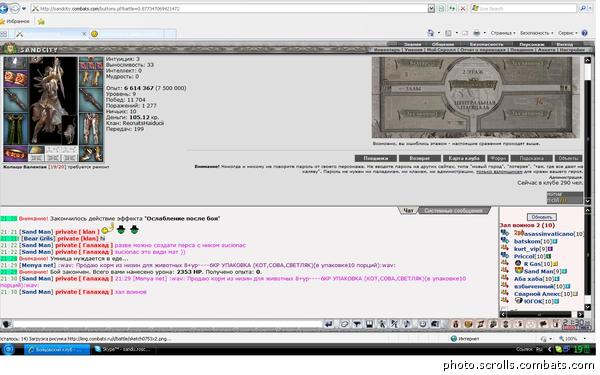The width and height of the screenshot is (600, 375).
Task: Open the Сервис dropdown menu
Action: pyautogui.click(x=567, y=33)
